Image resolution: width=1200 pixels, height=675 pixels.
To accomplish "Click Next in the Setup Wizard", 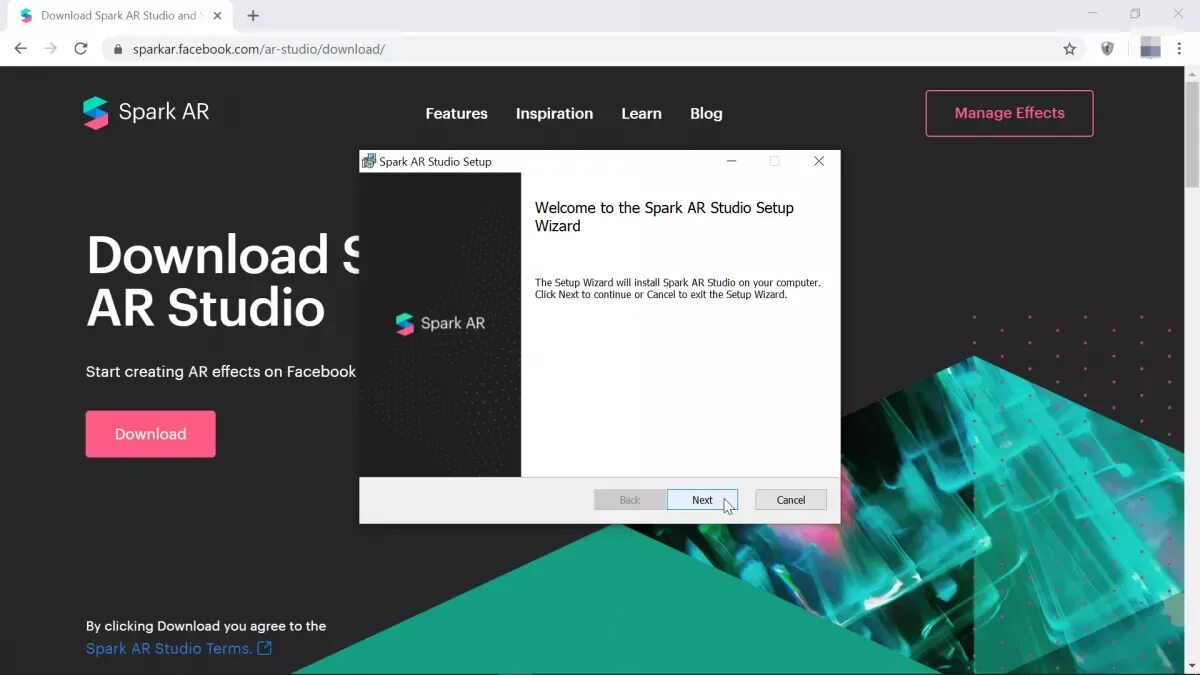I will (x=702, y=500).
